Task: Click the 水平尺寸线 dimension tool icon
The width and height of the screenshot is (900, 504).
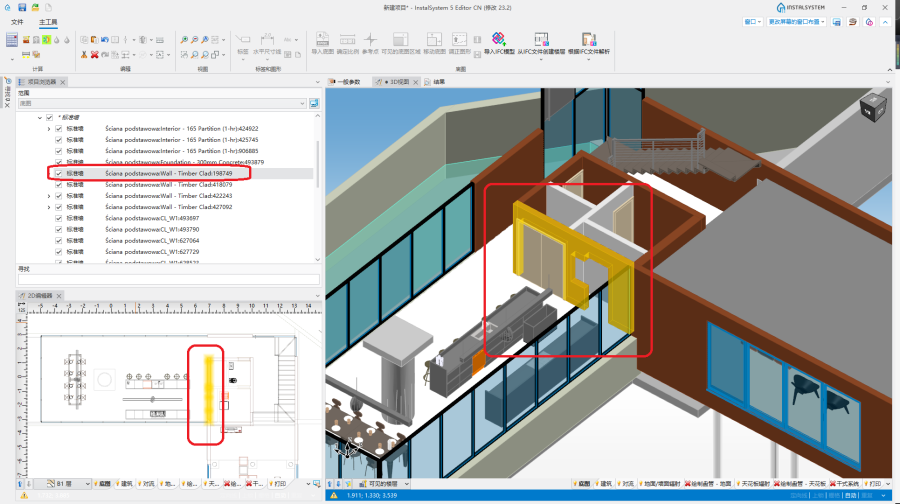Action: (267, 40)
